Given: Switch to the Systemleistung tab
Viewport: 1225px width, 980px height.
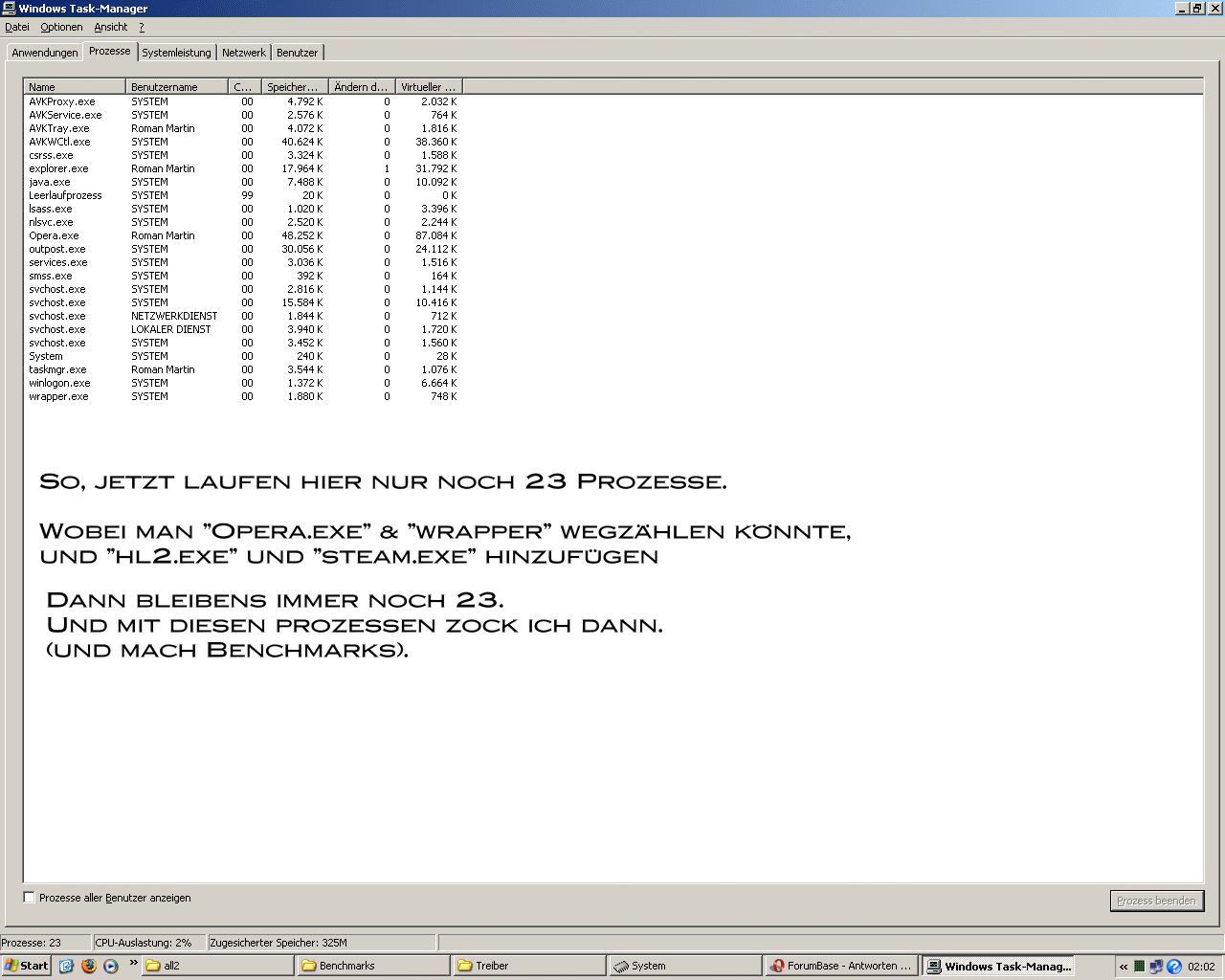Looking at the screenshot, I should (x=176, y=53).
